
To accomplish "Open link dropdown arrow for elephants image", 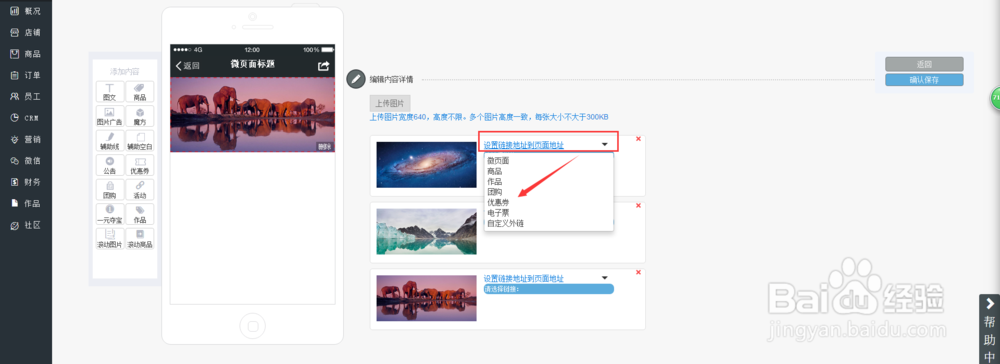I will 605,278.
